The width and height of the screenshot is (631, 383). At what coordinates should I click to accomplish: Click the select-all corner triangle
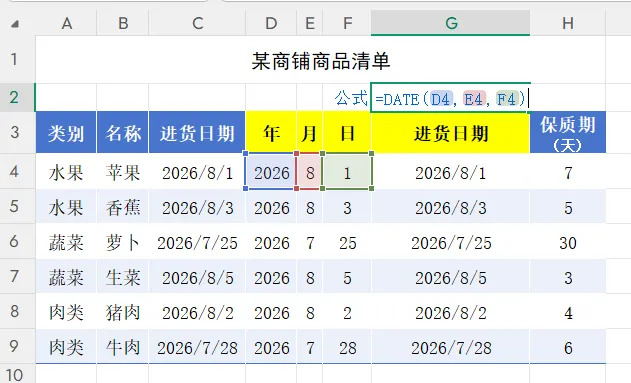tap(15, 24)
